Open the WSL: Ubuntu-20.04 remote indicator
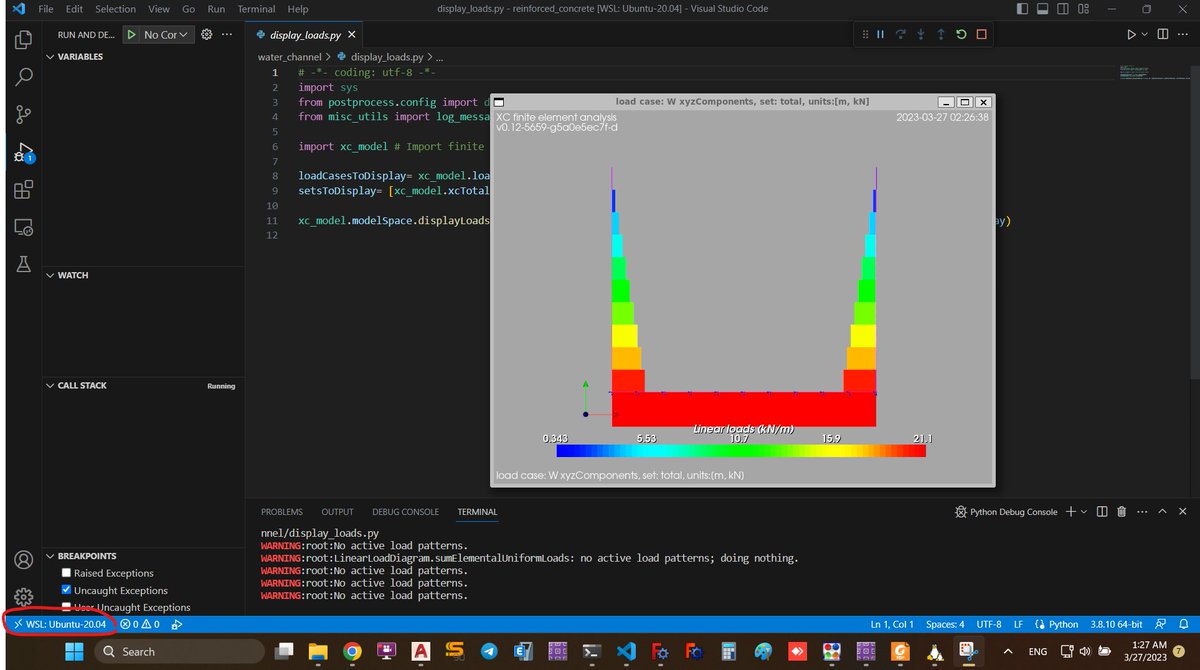Image resolution: width=1200 pixels, height=670 pixels. click(60, 624)
